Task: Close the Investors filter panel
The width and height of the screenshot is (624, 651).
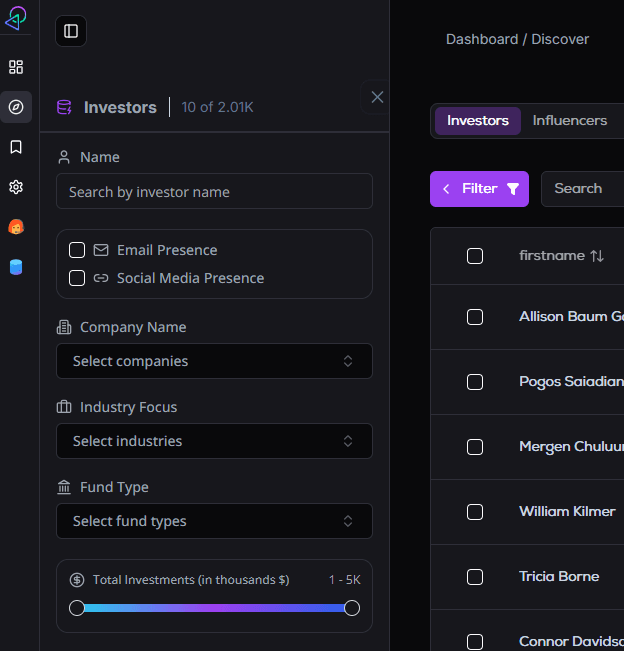Action: pyautogui.click(x=377, y=97)
